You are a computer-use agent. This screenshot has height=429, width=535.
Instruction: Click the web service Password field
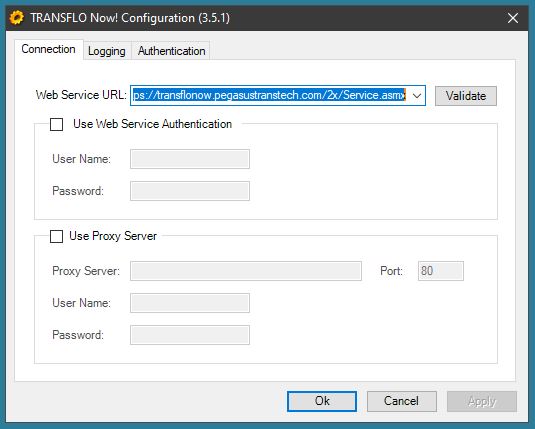[190, 191]
